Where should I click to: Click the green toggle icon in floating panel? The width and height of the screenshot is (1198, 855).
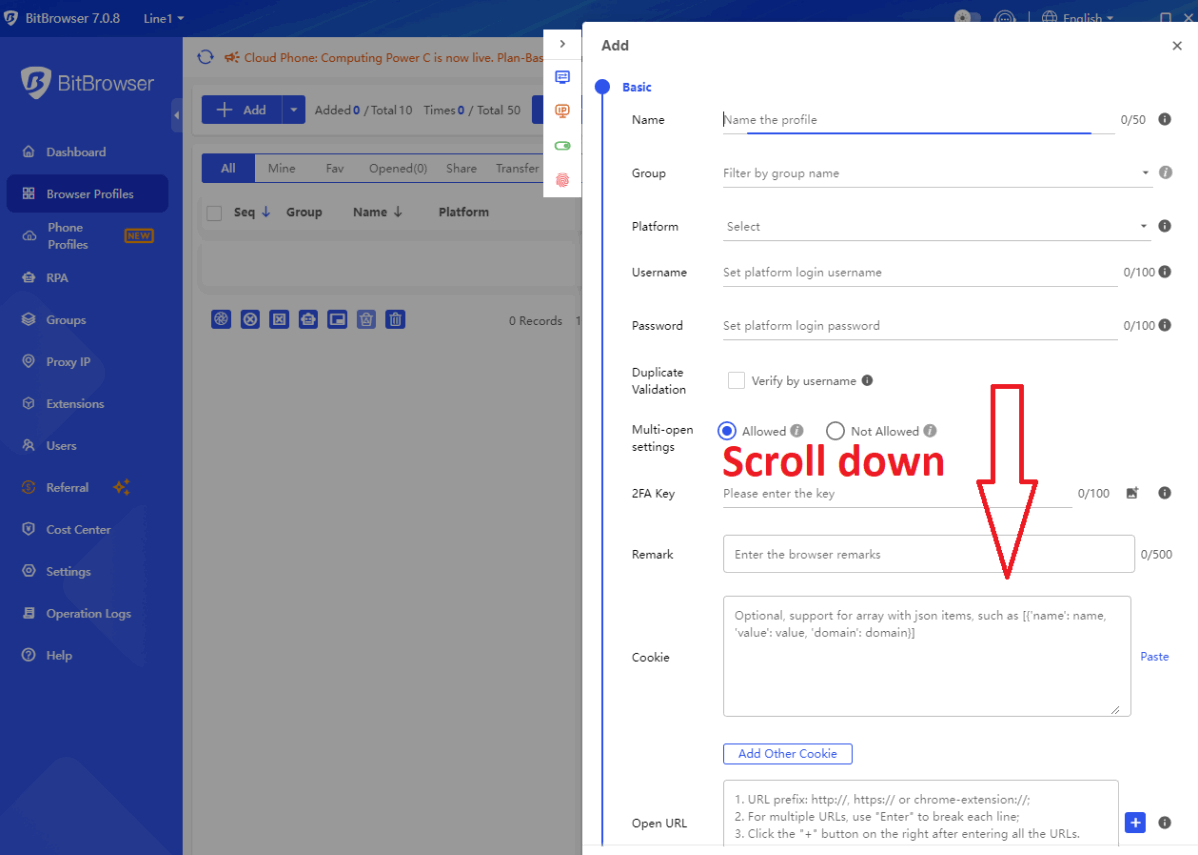pos(562,146)
